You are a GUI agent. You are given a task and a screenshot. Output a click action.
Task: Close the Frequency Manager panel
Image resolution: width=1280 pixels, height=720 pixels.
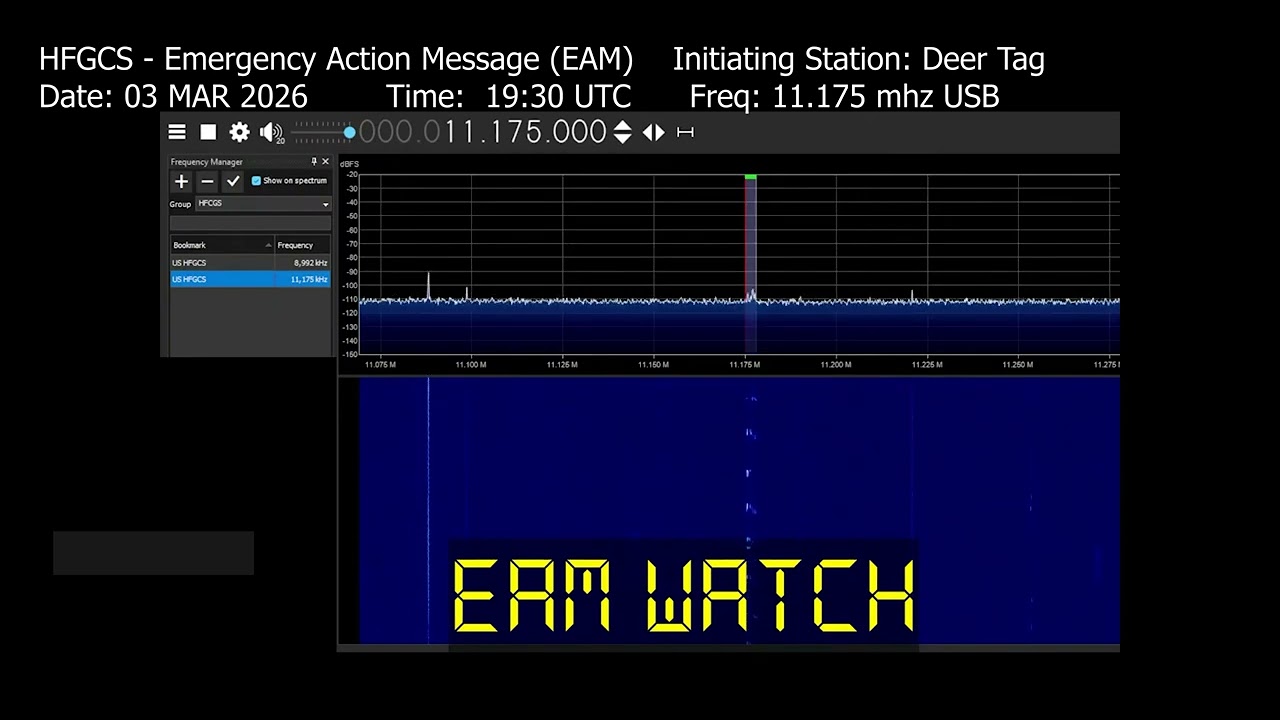coord(325,161)
